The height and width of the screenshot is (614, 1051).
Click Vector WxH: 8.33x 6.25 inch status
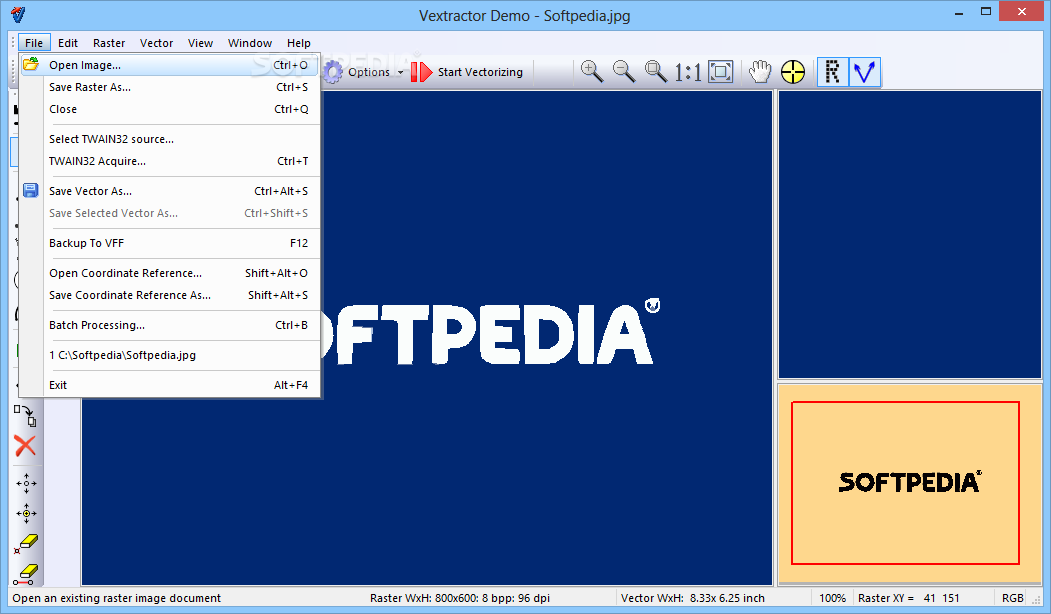[x=692, y=598]
